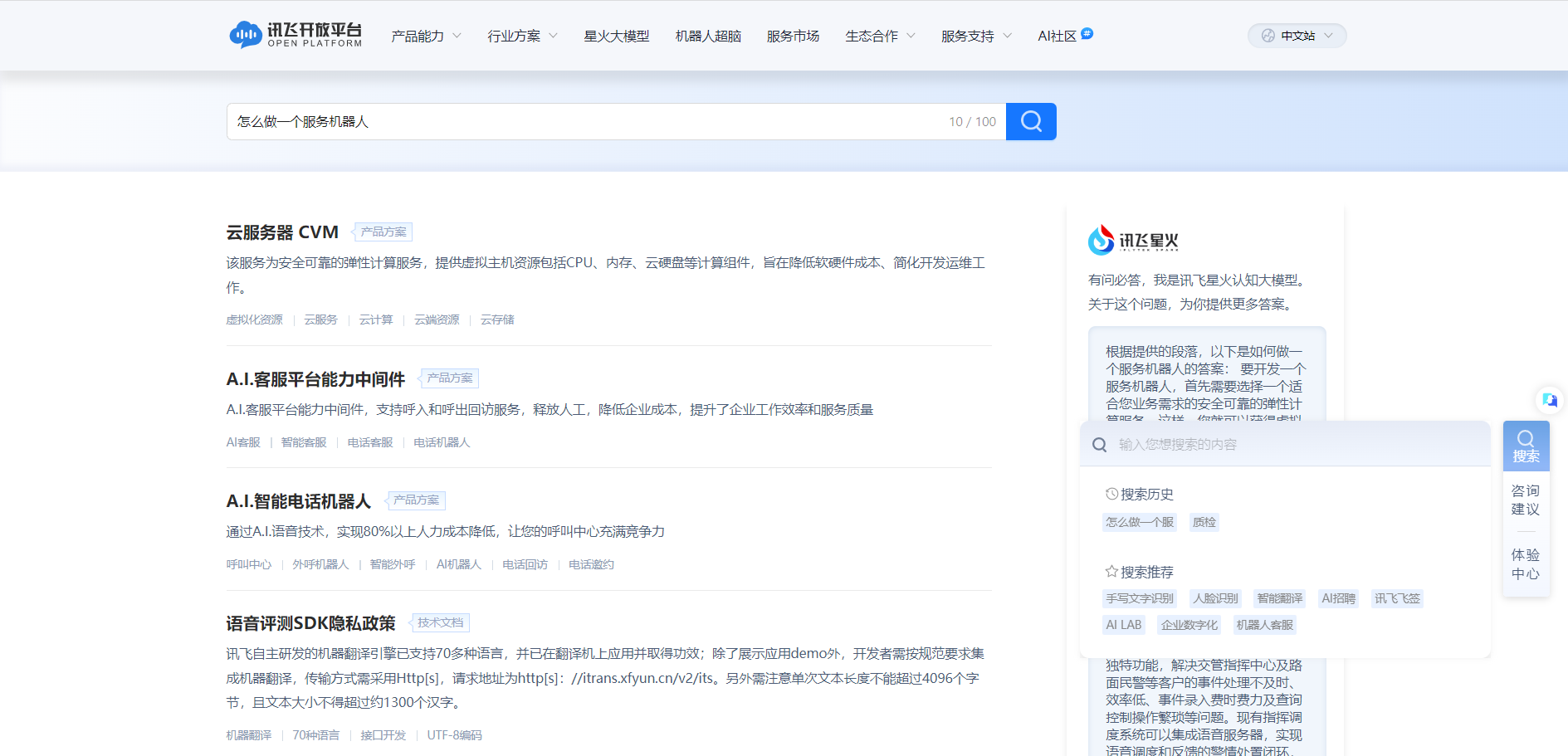Open the 星火大模型 menu item
Viewport: 1568px width, 756px height.
(x=616, y=36)
